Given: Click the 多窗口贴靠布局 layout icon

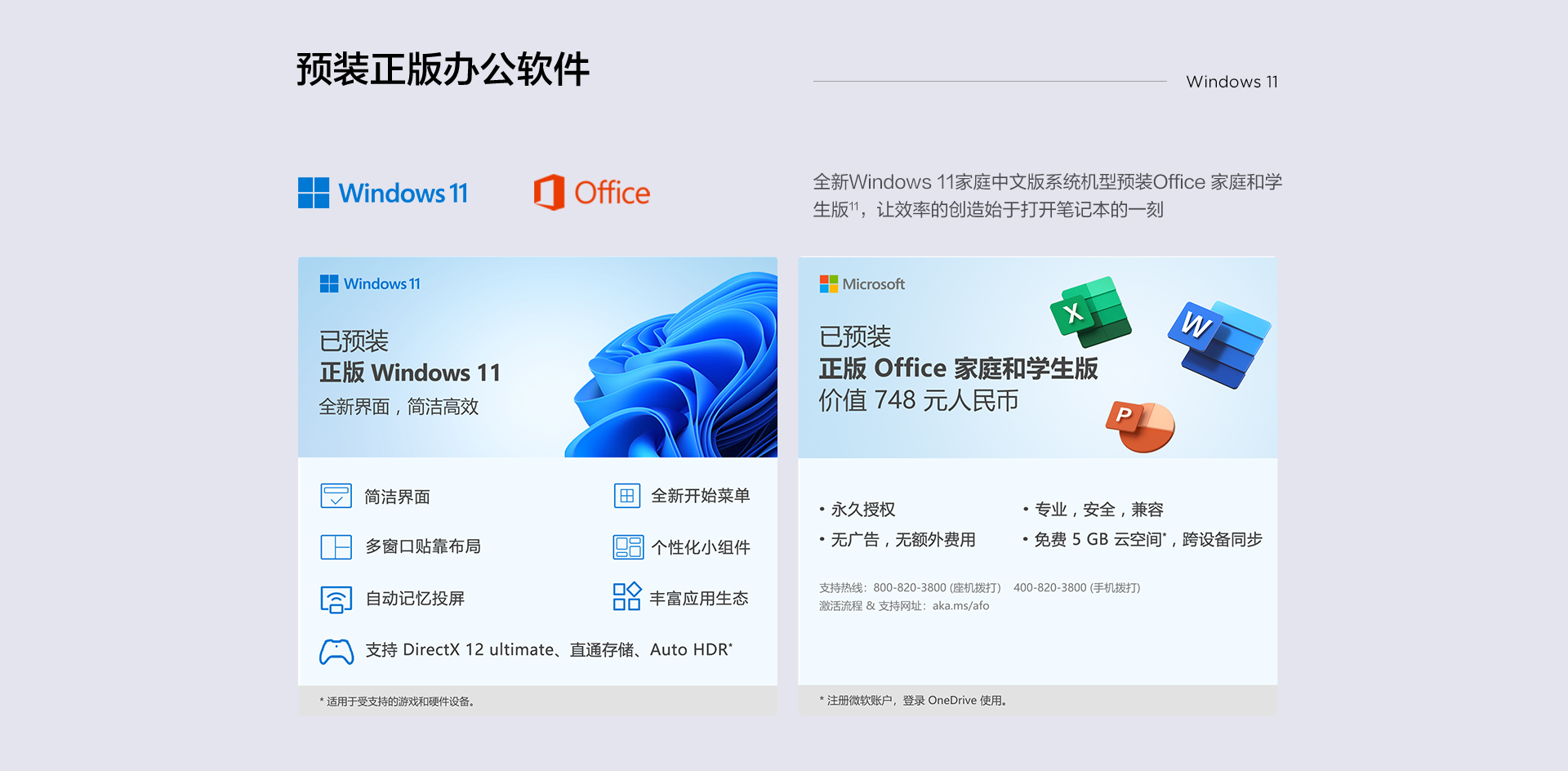Looking at the screenshot, I should coord(336,546).
